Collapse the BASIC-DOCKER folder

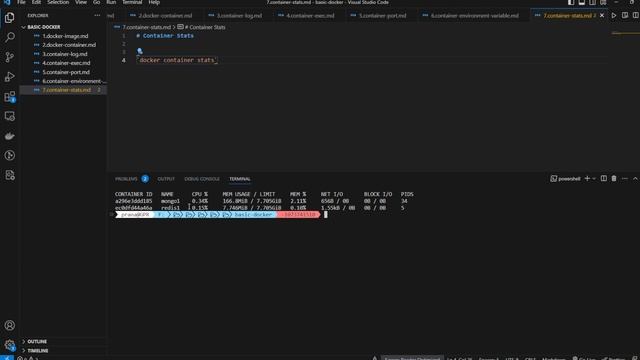[x=43, y=27]
